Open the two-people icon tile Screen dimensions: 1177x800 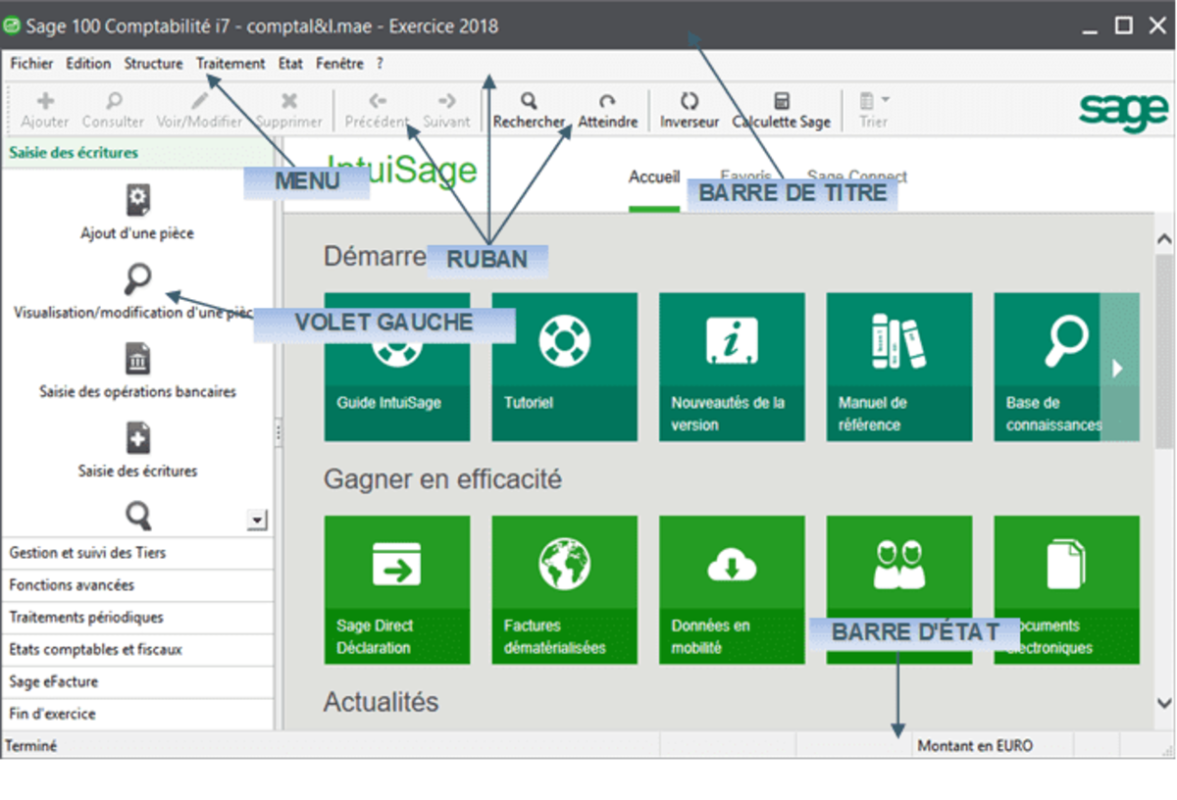coord(899,590)
